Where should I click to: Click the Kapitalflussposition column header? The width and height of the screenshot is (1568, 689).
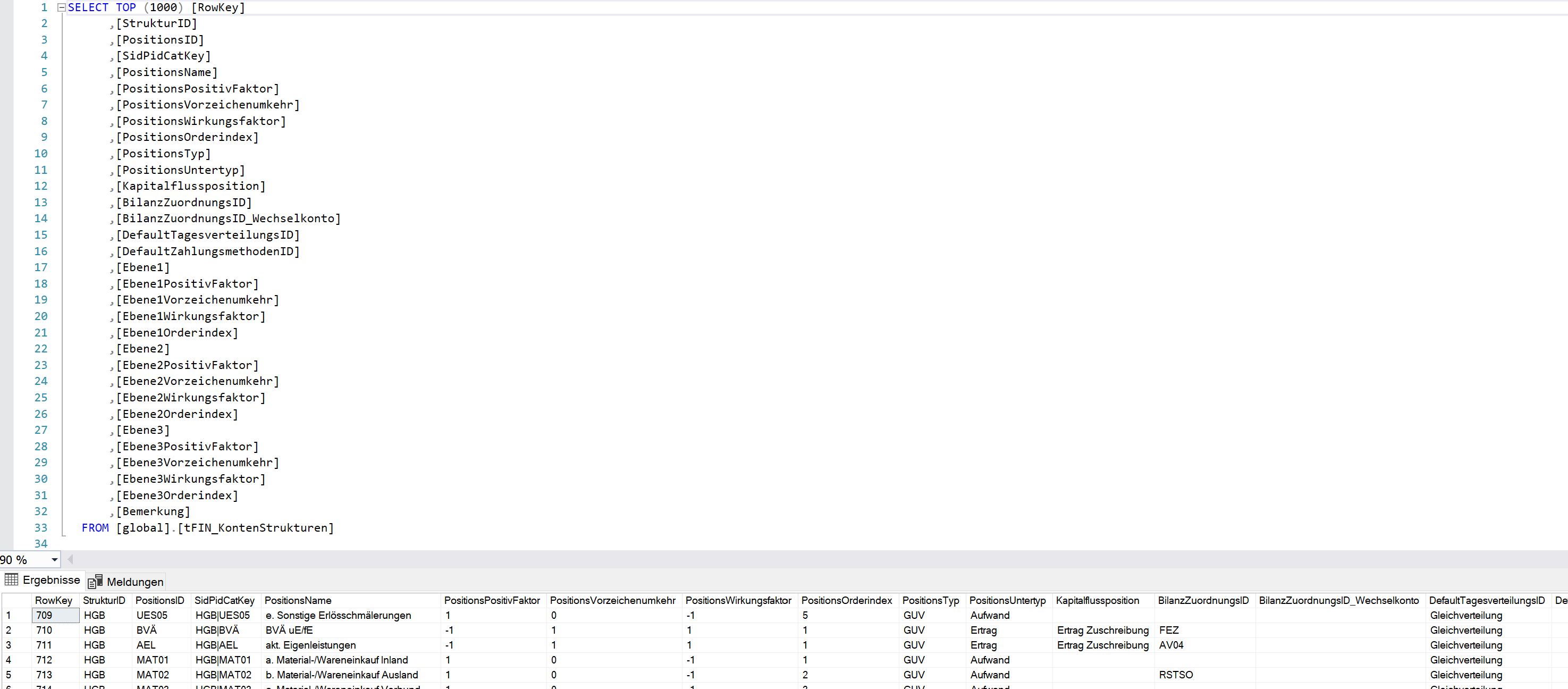tap(1098, 600)
